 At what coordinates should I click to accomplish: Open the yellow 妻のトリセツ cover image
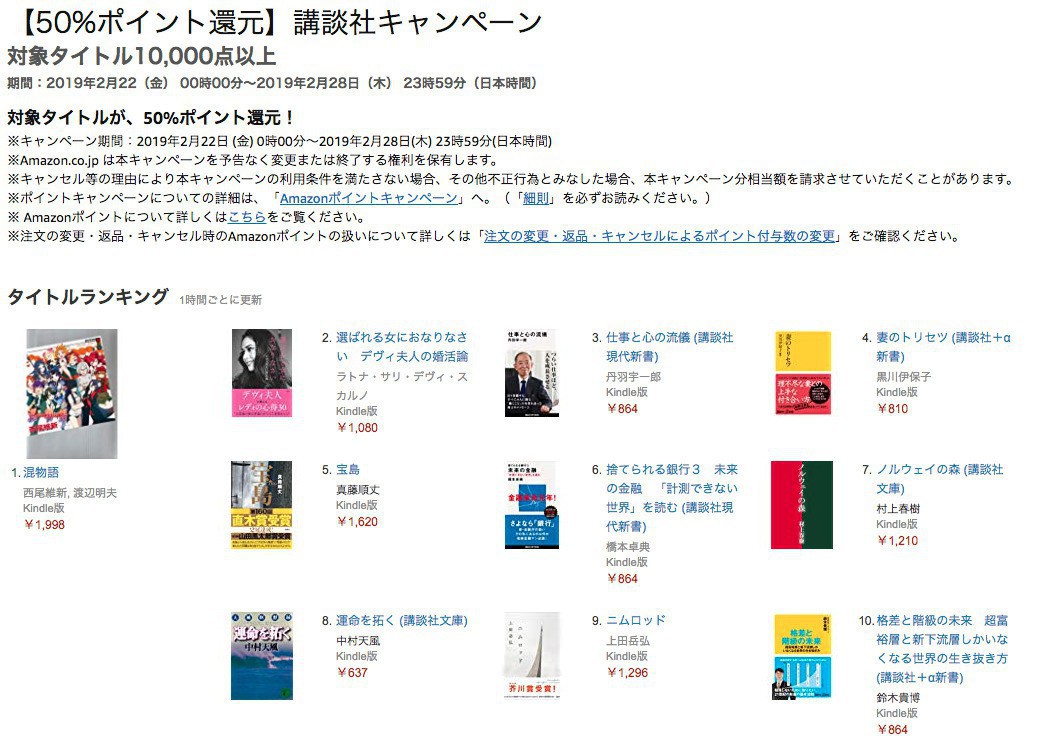point(803,373)
